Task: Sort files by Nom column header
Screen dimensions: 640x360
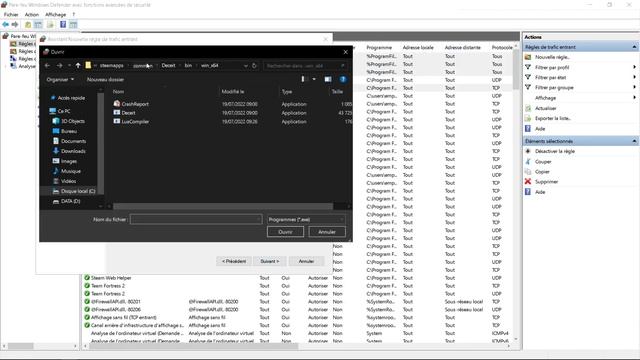Action: pos(118,91)
